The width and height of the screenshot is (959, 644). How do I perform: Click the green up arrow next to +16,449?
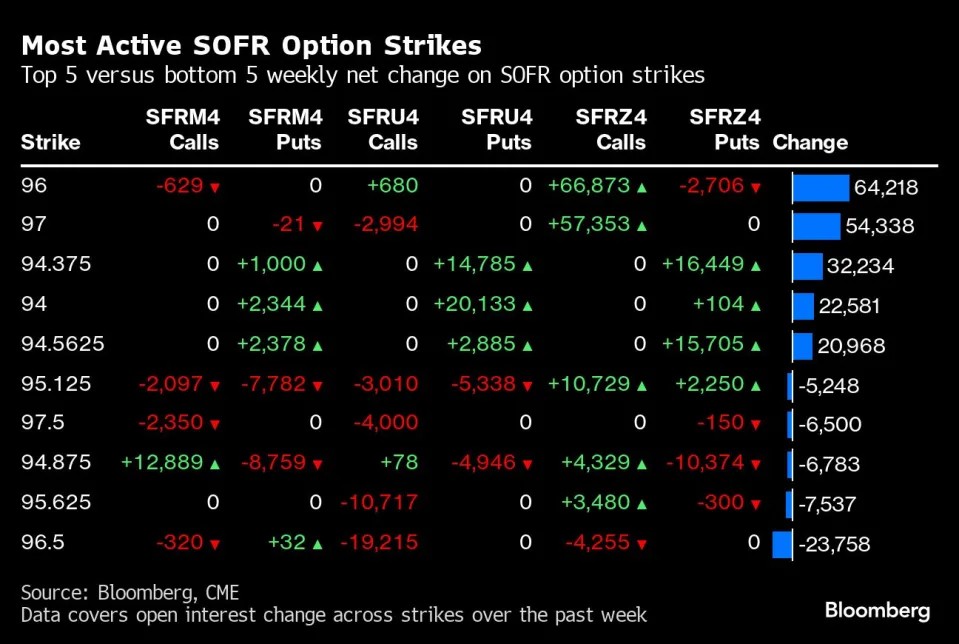(x=755, y=266)
